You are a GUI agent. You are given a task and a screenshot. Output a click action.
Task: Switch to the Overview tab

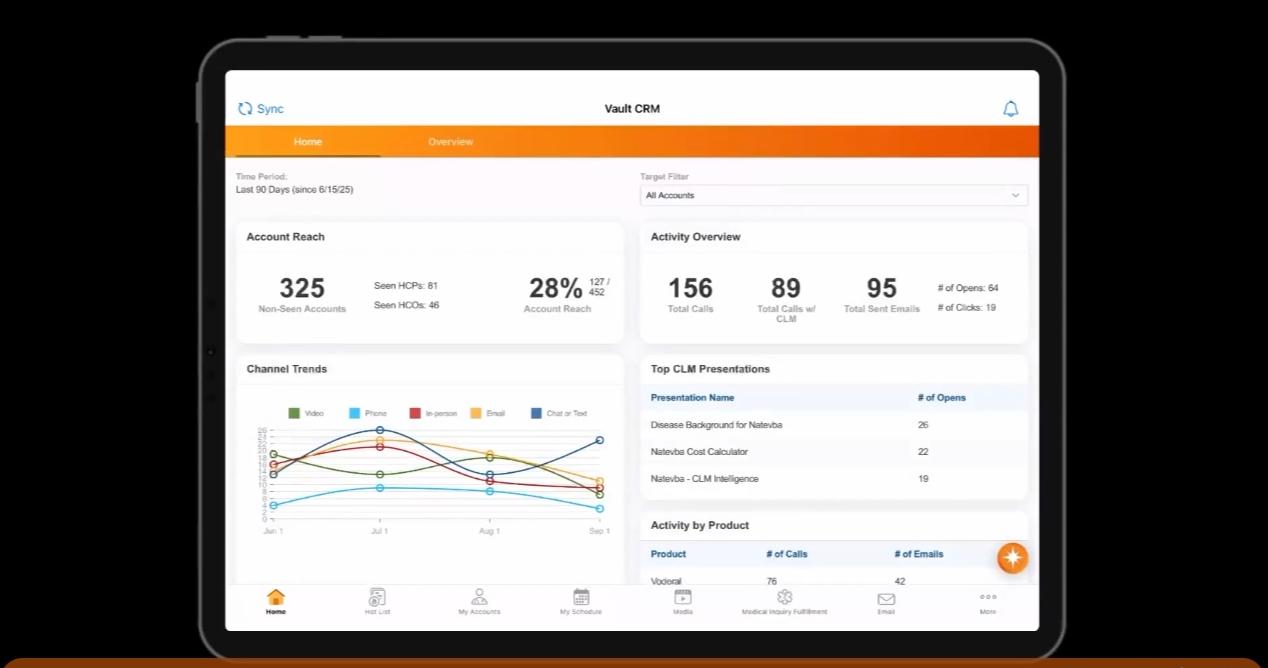[450, 142]
